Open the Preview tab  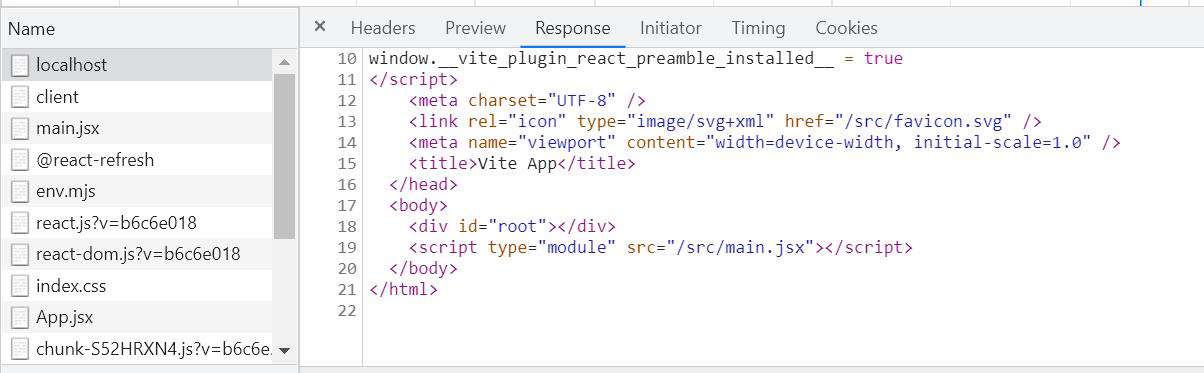click(x=475, y=28)
